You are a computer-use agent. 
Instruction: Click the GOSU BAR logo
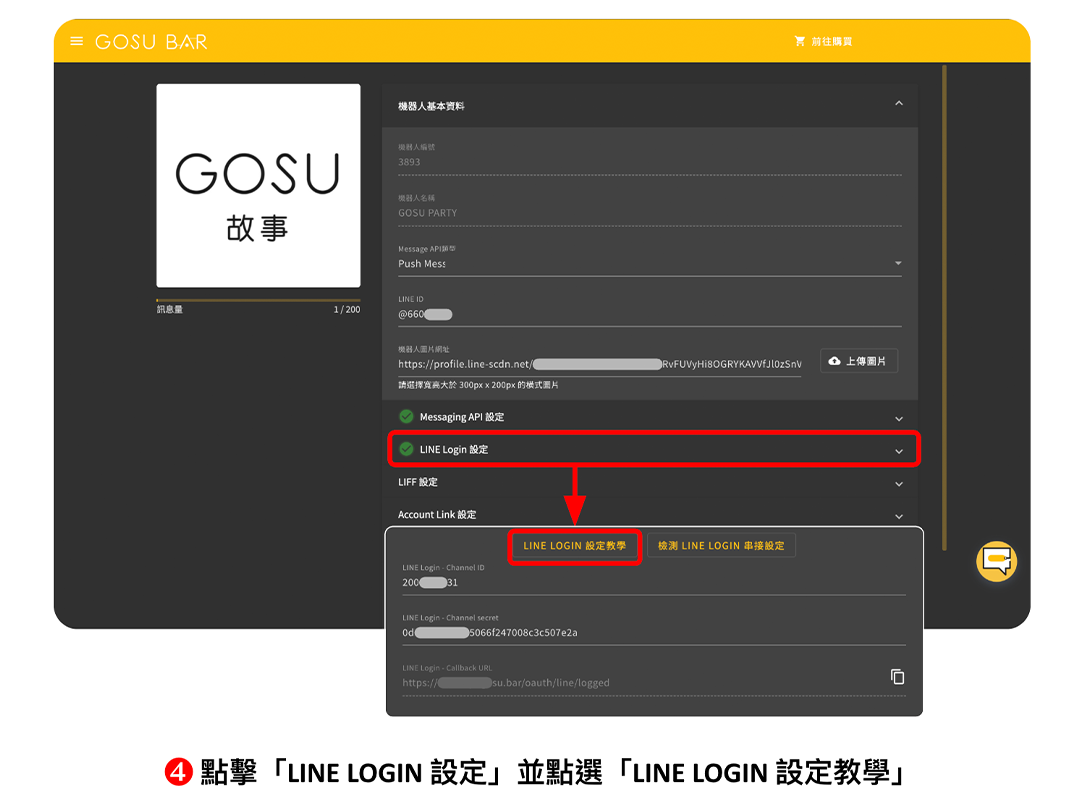152,42
